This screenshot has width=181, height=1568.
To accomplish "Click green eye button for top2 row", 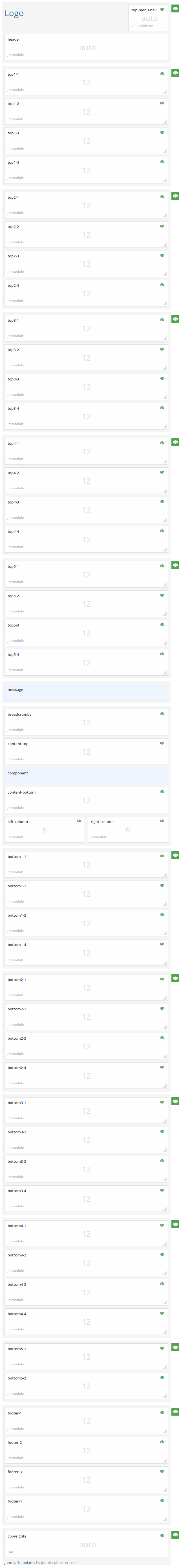I will tap(175, 196).
